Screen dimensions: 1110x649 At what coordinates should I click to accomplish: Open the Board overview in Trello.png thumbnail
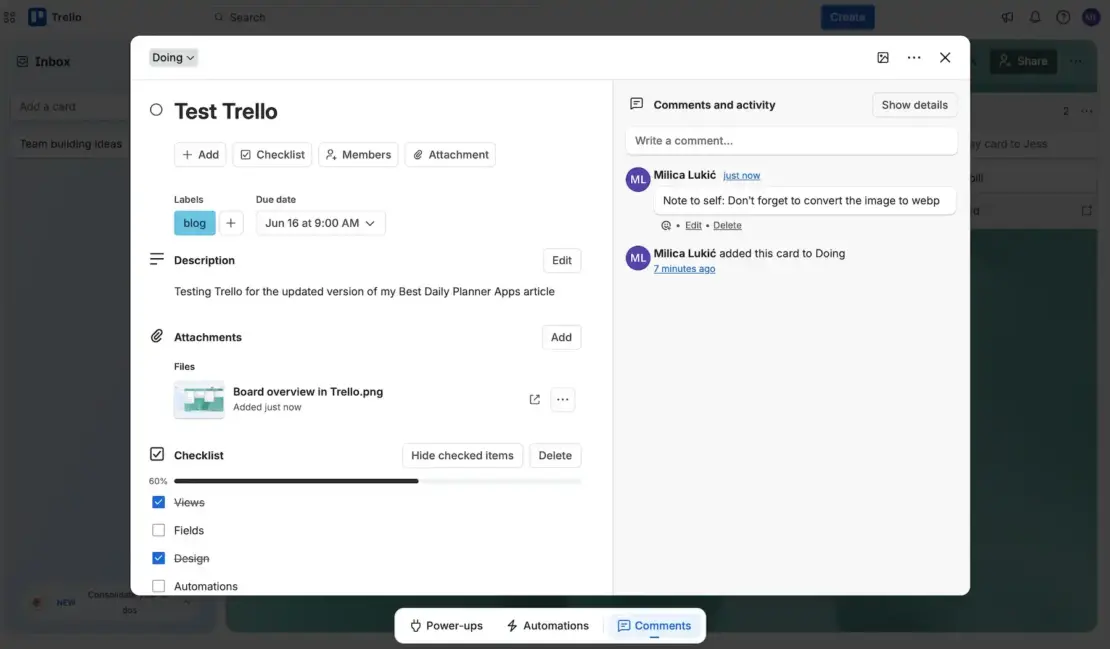click(199, 399)
